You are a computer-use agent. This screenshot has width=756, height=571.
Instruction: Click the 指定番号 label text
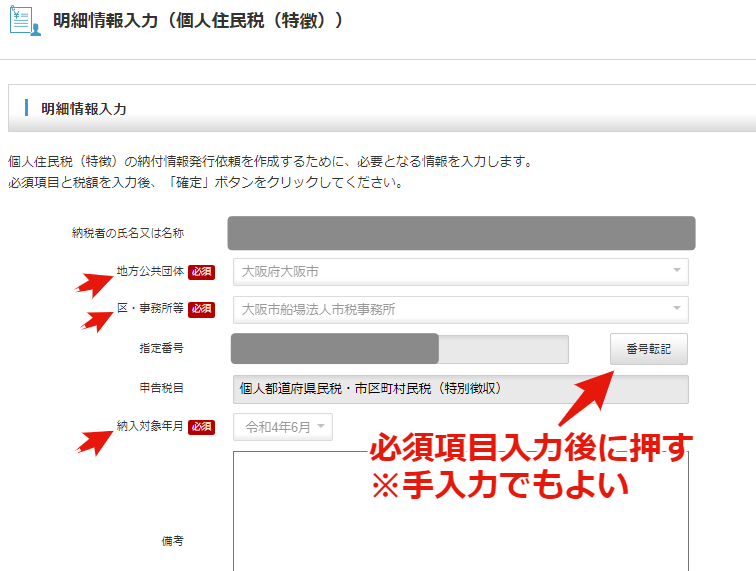click(x=162, y=348)
